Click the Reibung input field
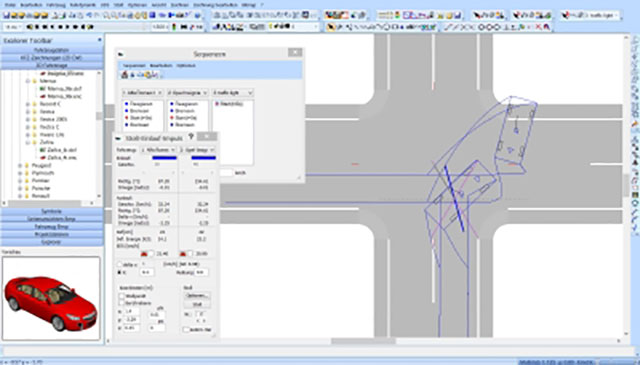 [x=201, y=272]
